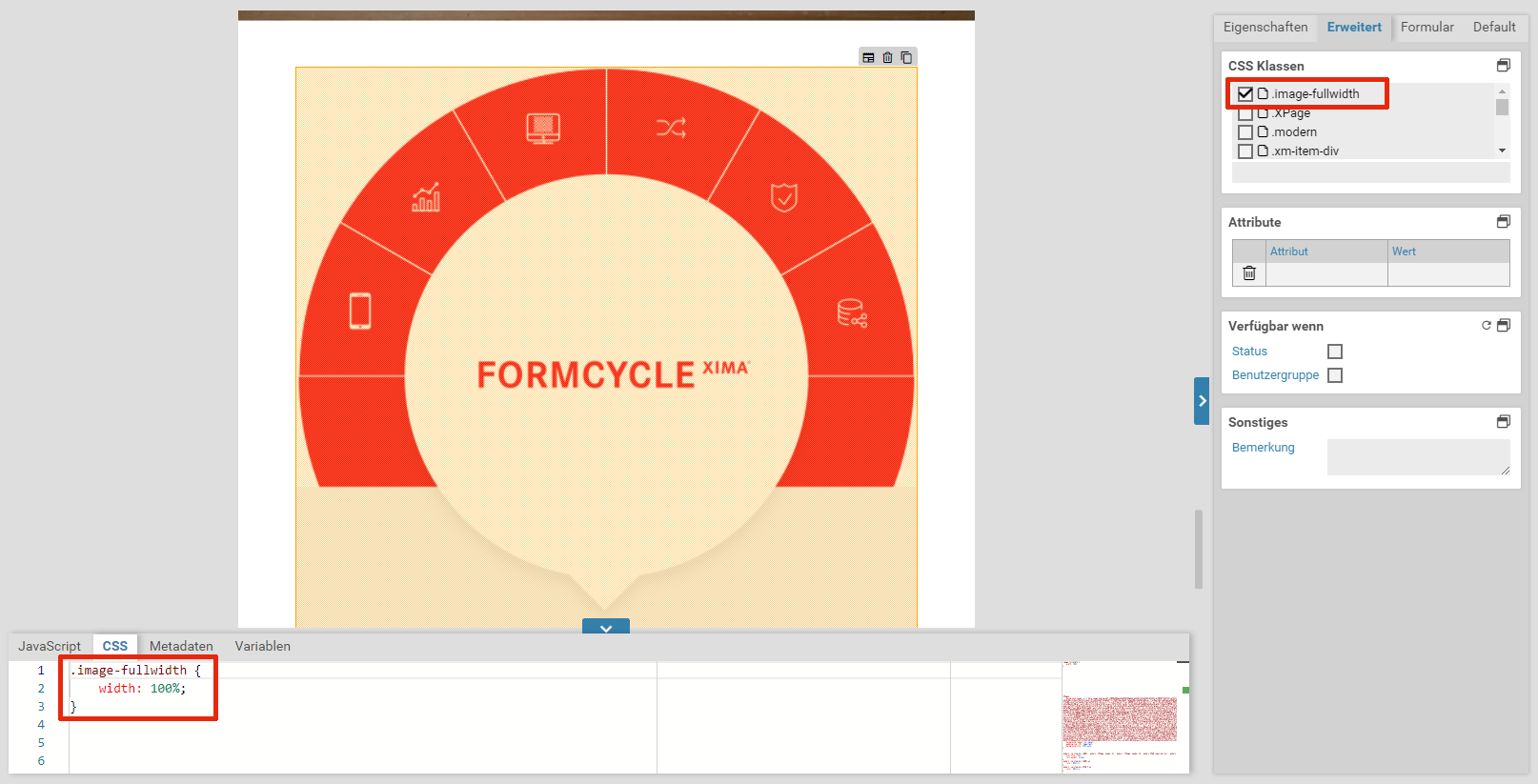Image resolution: width=1538 pixels, height=784 pixels.
Task: Delete the attribute row with the trash icon
Action: click(x=1248, y=273)
